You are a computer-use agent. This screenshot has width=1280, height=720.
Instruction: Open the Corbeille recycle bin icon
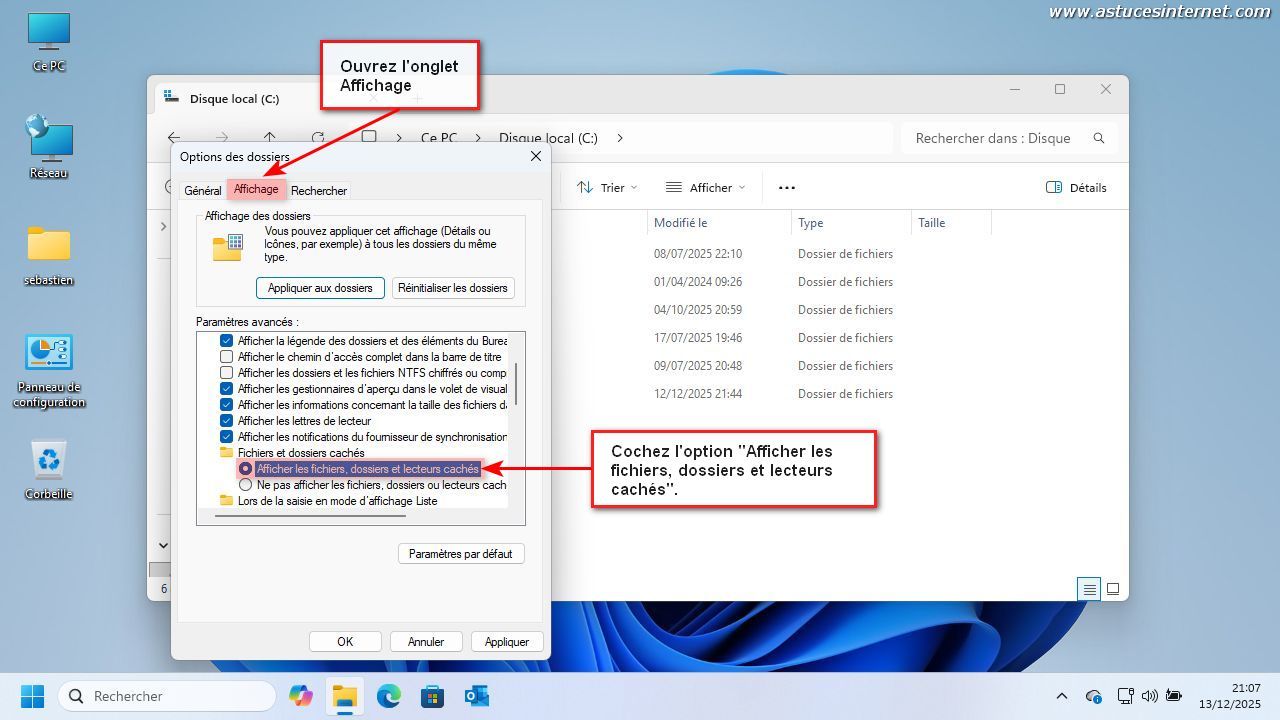[x=48, y=465]
